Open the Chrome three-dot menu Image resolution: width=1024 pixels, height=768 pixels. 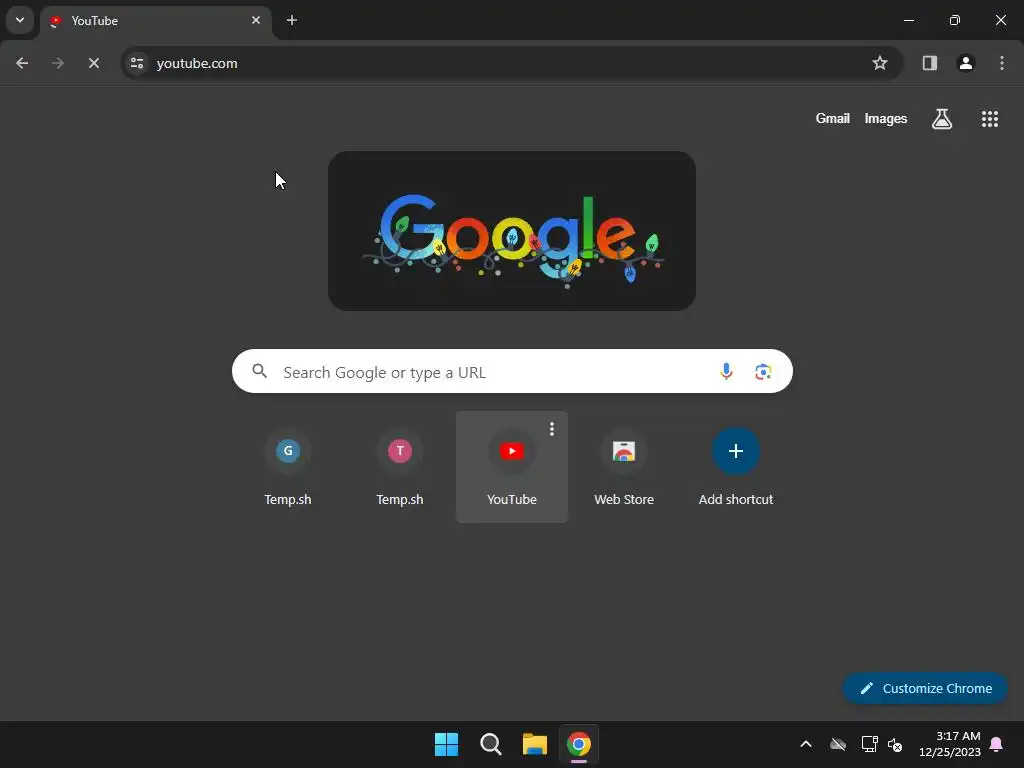pyautogui.click(x=1002, y=63)
